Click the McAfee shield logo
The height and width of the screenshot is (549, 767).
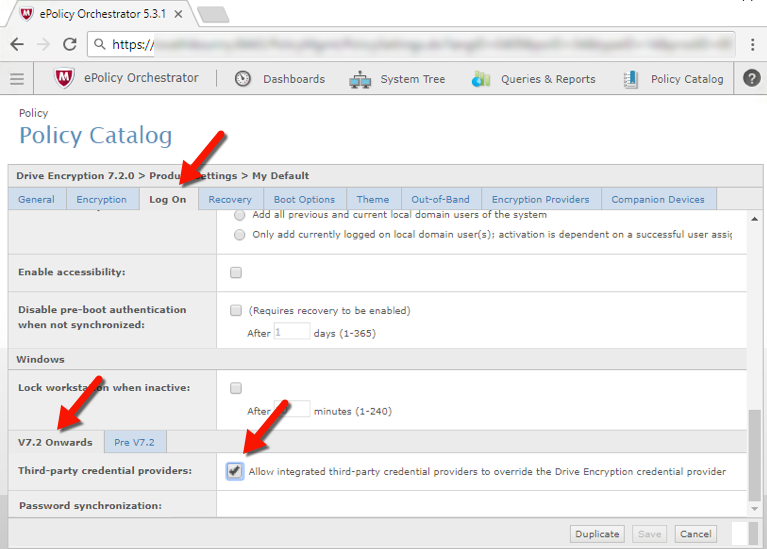coord(64,78)
